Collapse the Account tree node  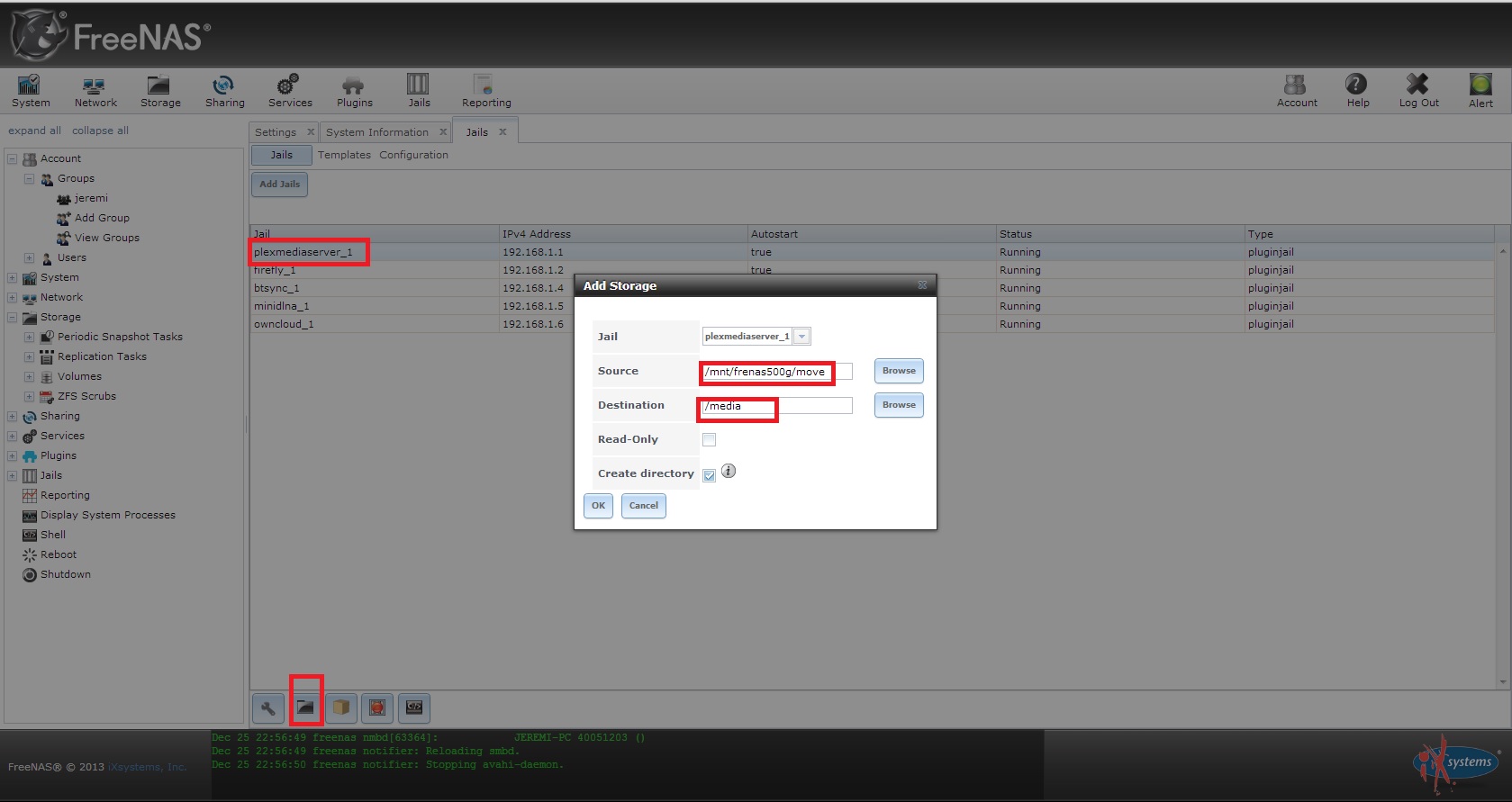(x=13, y=159)
